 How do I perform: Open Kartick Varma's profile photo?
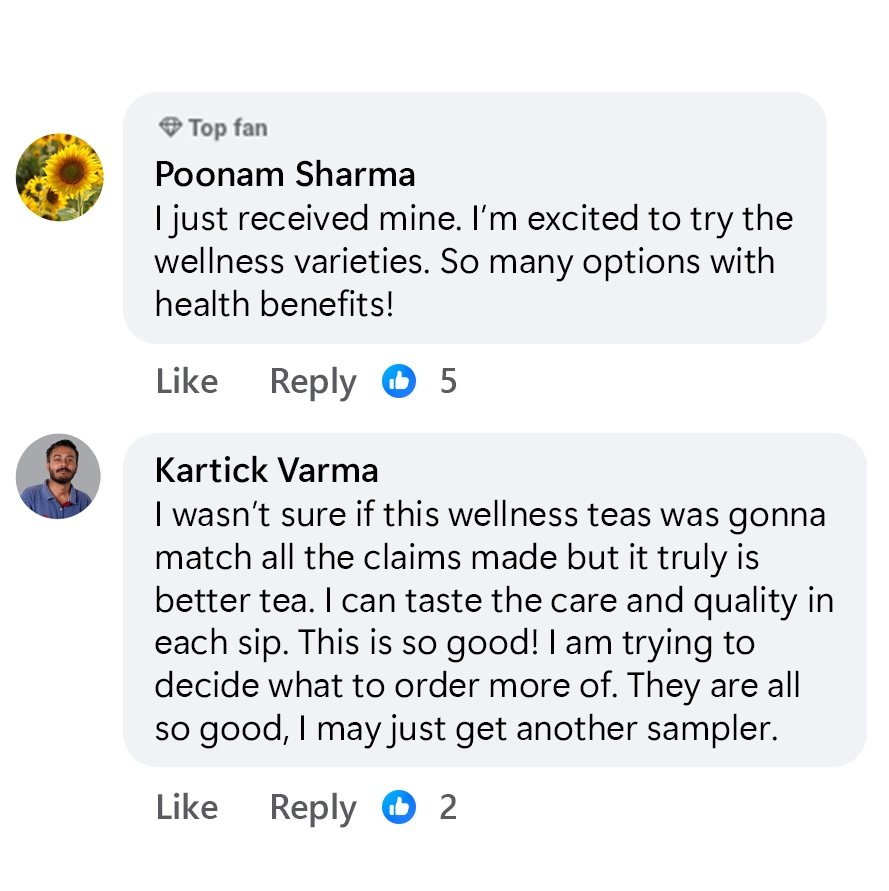coord(59,476)
